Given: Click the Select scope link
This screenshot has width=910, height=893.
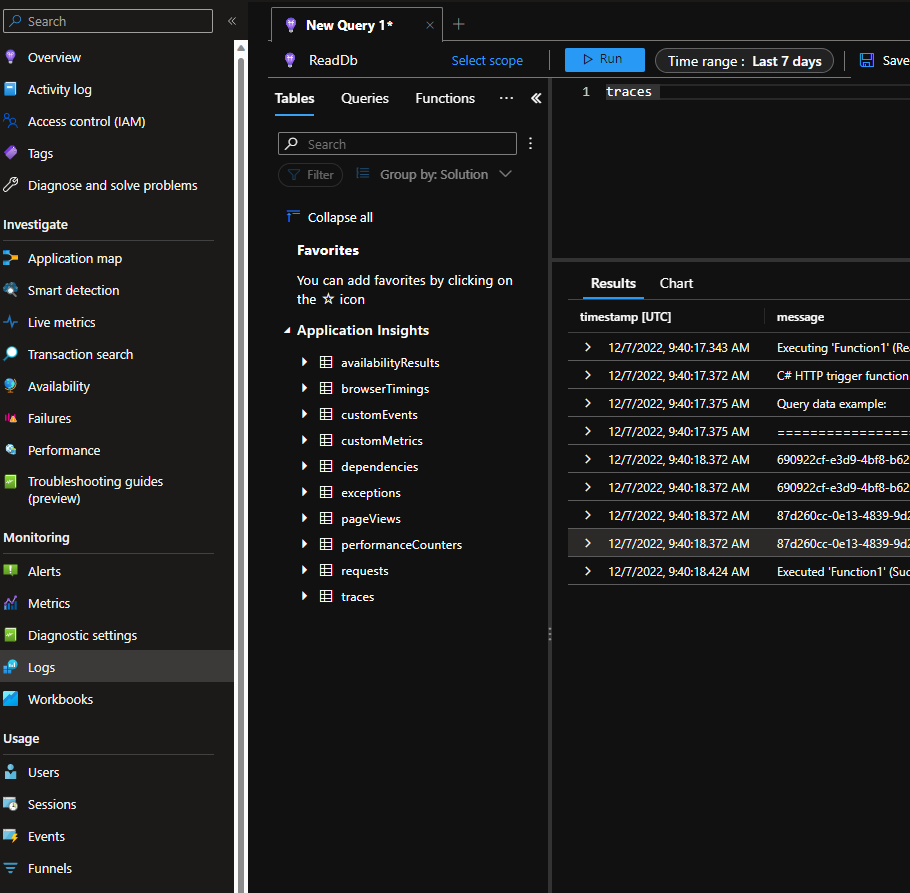Looking at the screenshot, I should (487, 60).
